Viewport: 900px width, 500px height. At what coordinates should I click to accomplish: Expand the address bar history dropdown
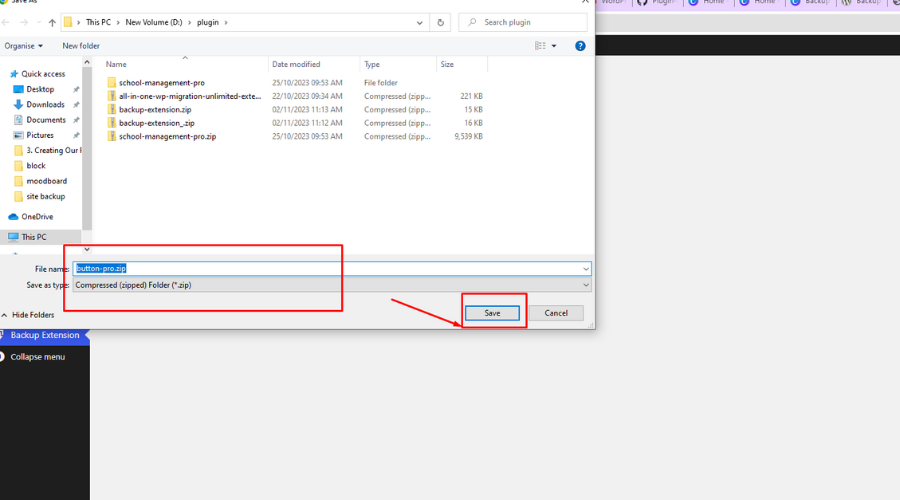(x=420, y=23)
